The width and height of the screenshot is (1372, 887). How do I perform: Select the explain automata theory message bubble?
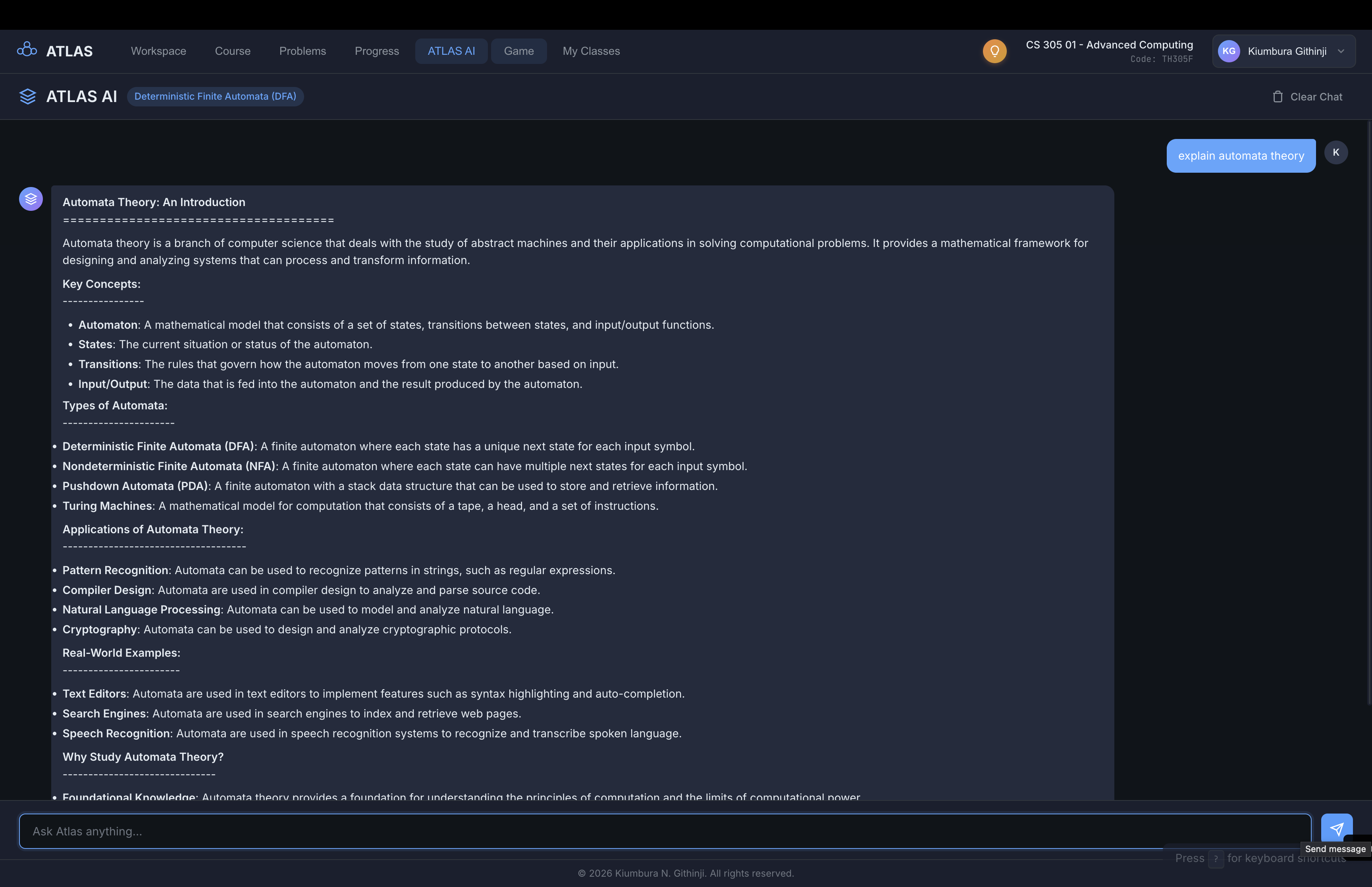(1241, 156)
